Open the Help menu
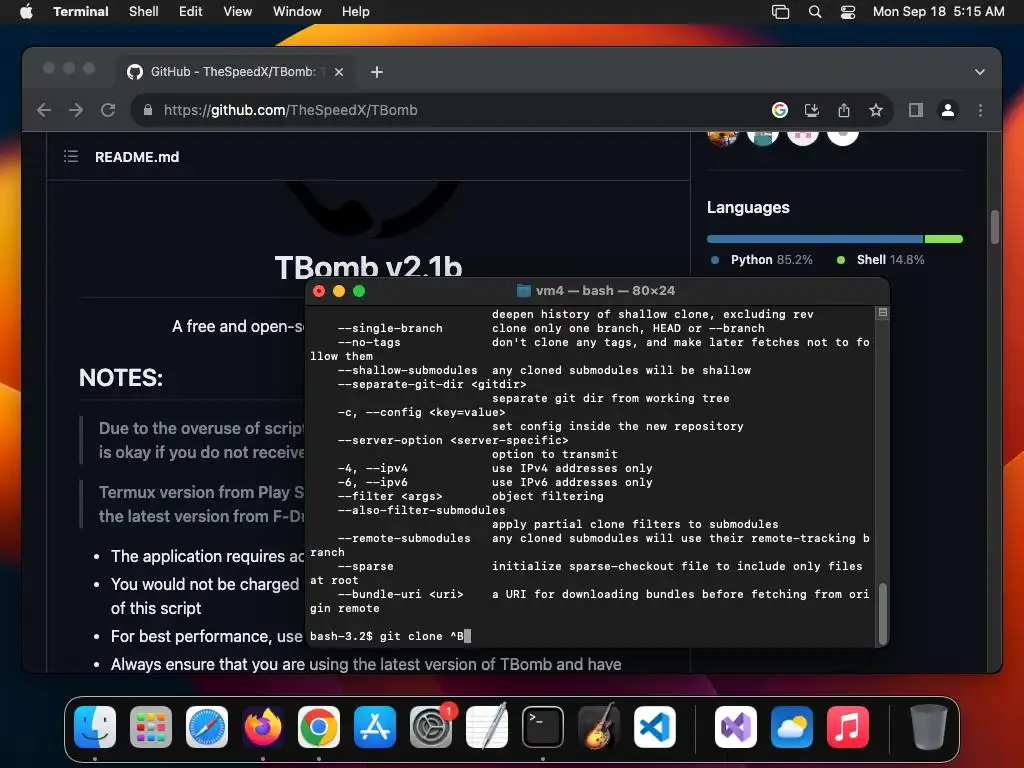The width and height of the screenshot is (1024, 768). 355,11
